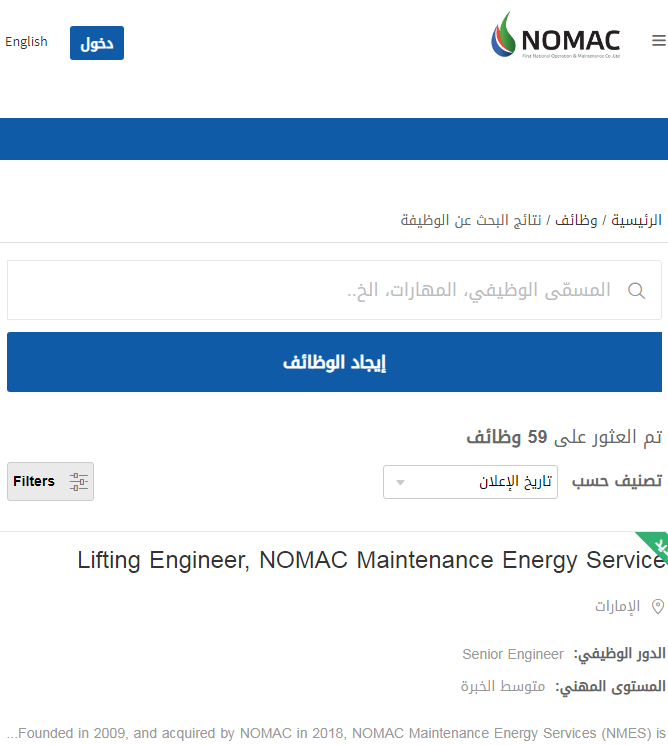The width and height of the screenshot is (668, 745).
Task: Open the وظائف breadcrumb link
Action: point(577,219)
